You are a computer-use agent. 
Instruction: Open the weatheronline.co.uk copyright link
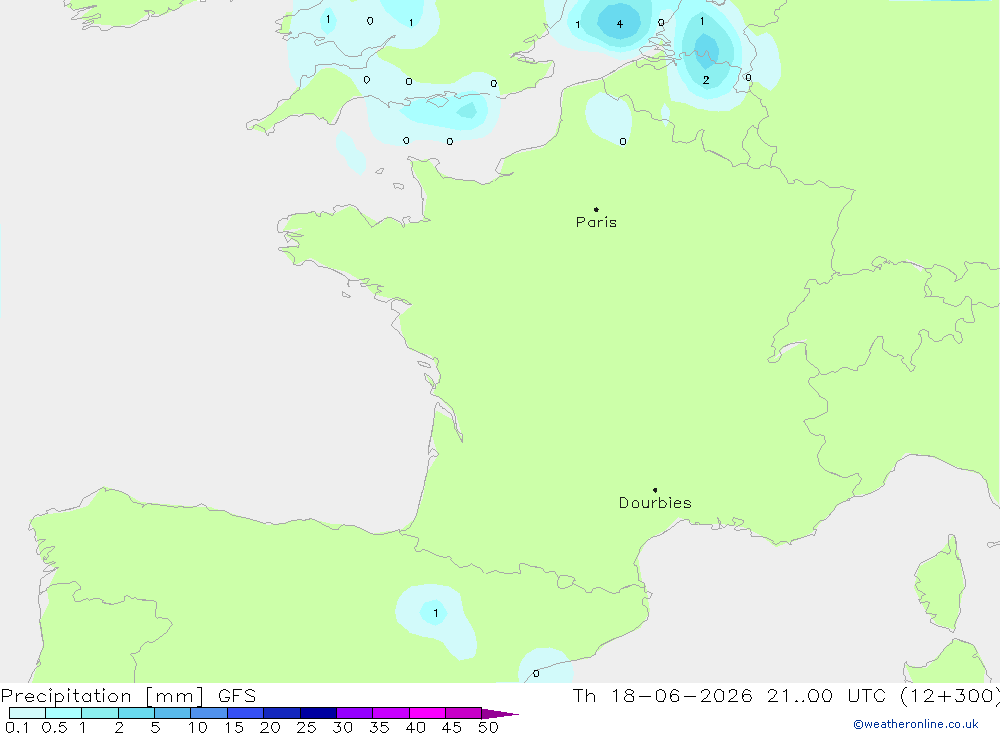(916, 724)
